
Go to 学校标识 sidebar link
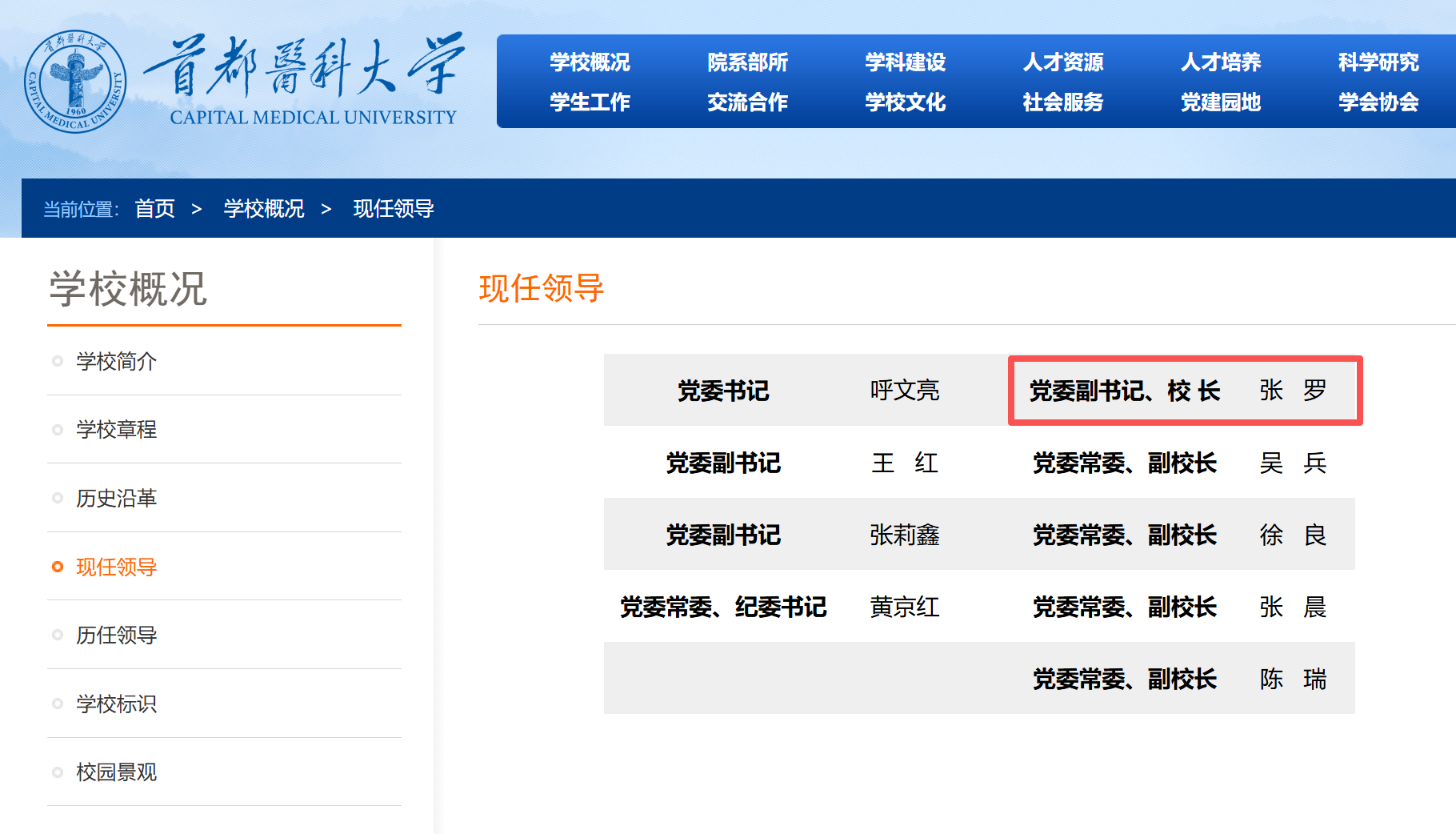(116, 704)
